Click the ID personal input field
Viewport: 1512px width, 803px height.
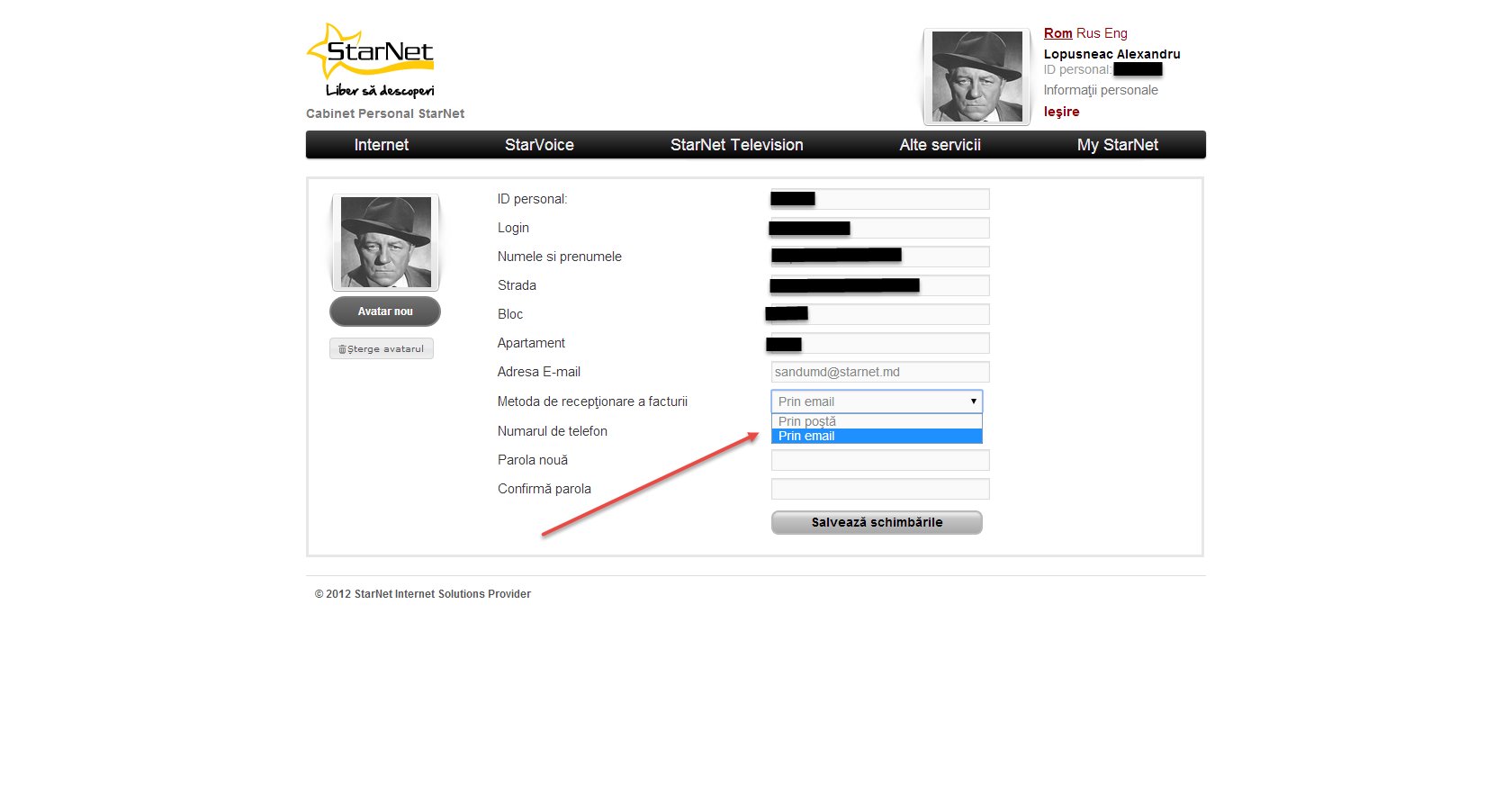coord(880,199)
